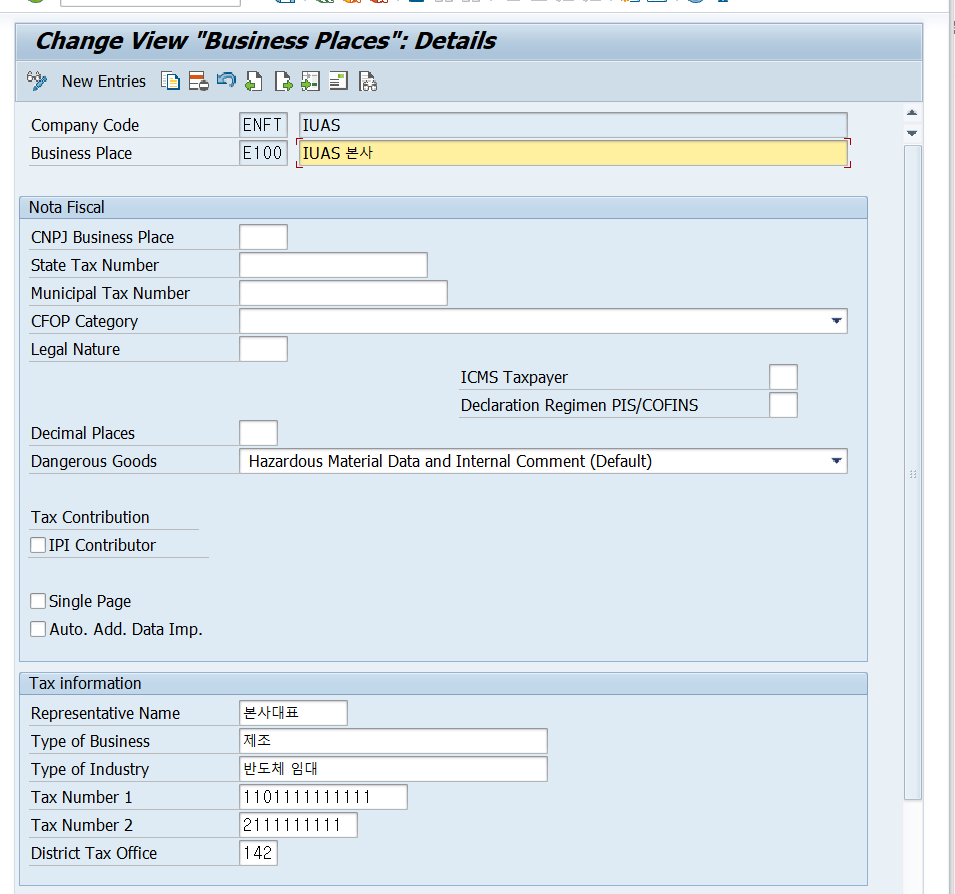Image resolution: width=955 pixels, height=894 pixels.
Task: Click company name field IUAS
Action: point(573,125)
